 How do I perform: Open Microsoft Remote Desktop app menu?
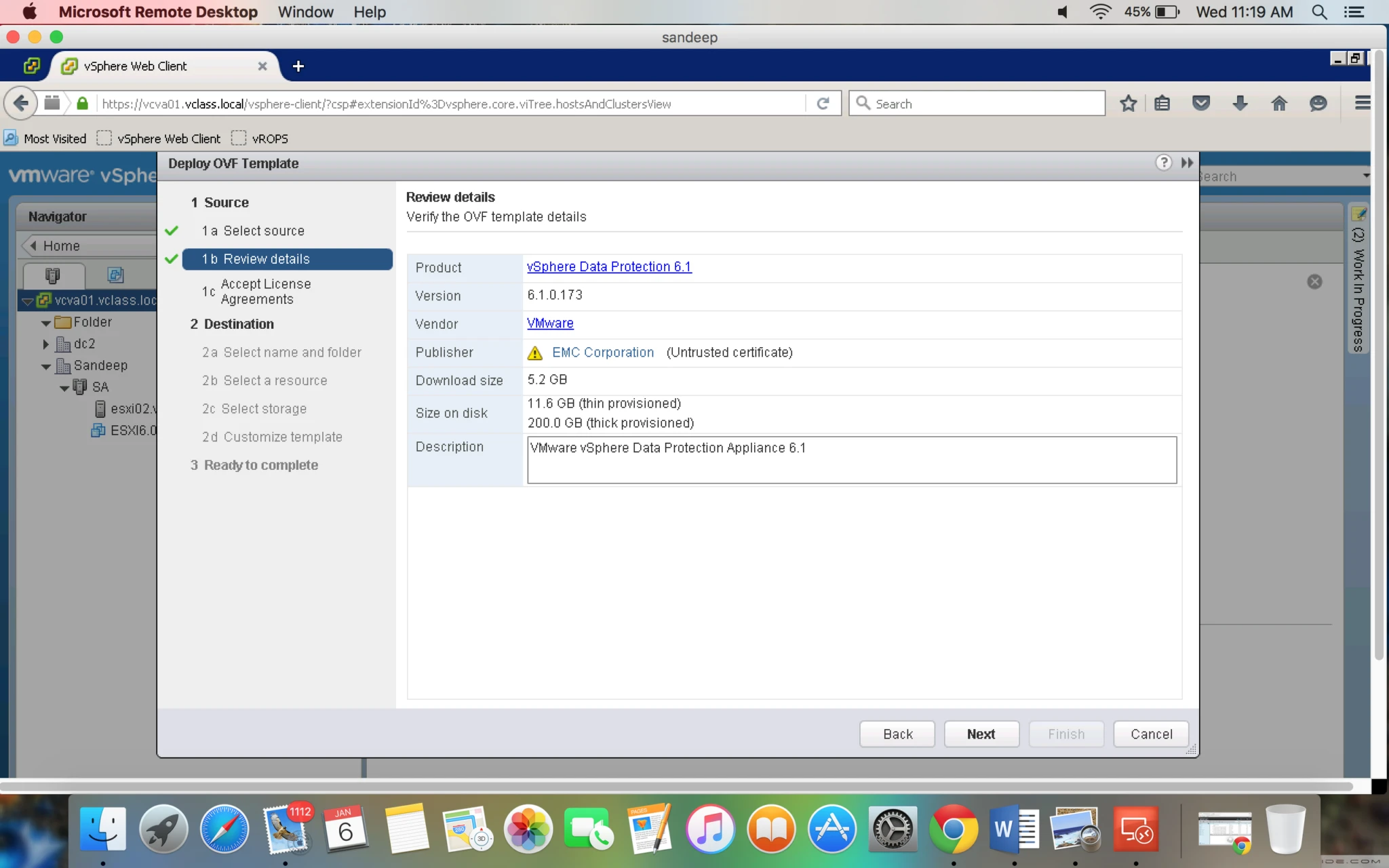click(x=158, y=12)
